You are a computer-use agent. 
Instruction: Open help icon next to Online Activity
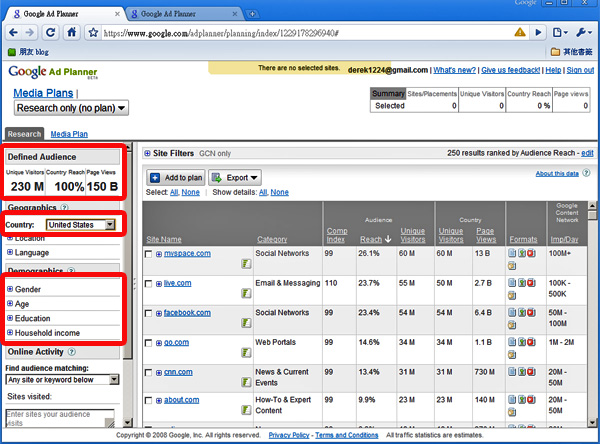(72, 351)
